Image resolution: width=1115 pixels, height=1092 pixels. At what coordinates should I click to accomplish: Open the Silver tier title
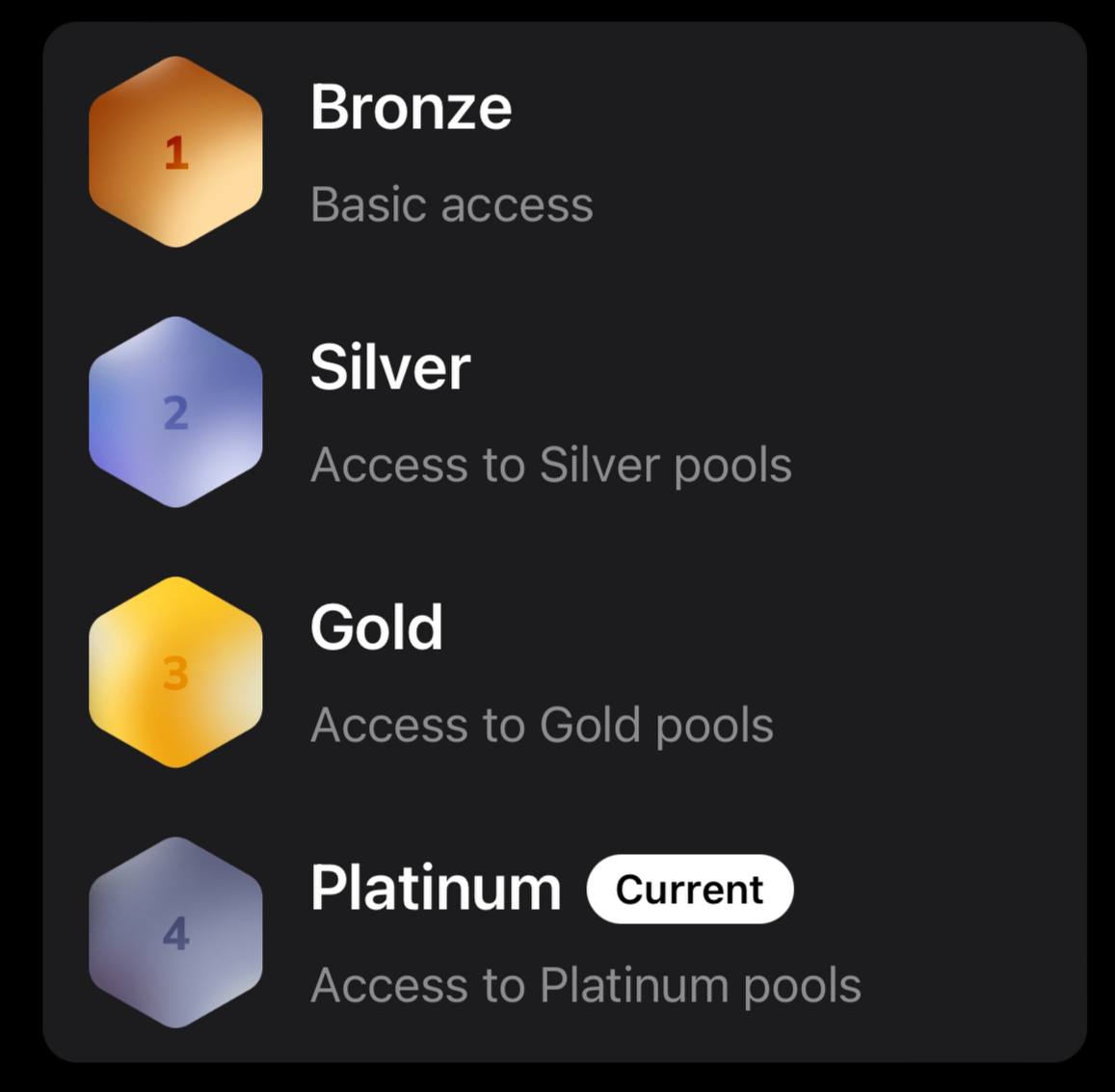pyautogui.click(x=390, y=367)
